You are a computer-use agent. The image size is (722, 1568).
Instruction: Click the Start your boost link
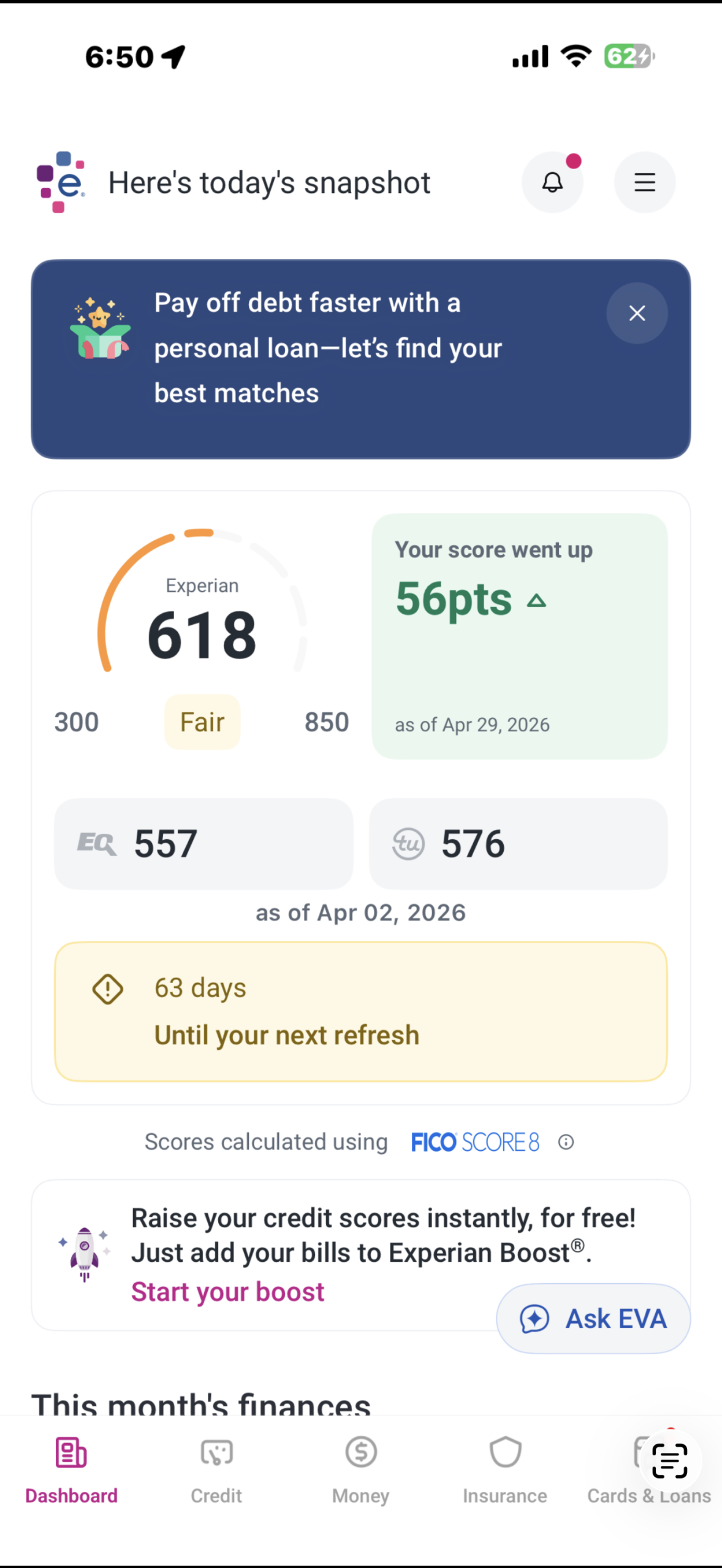click(227, 1292)
